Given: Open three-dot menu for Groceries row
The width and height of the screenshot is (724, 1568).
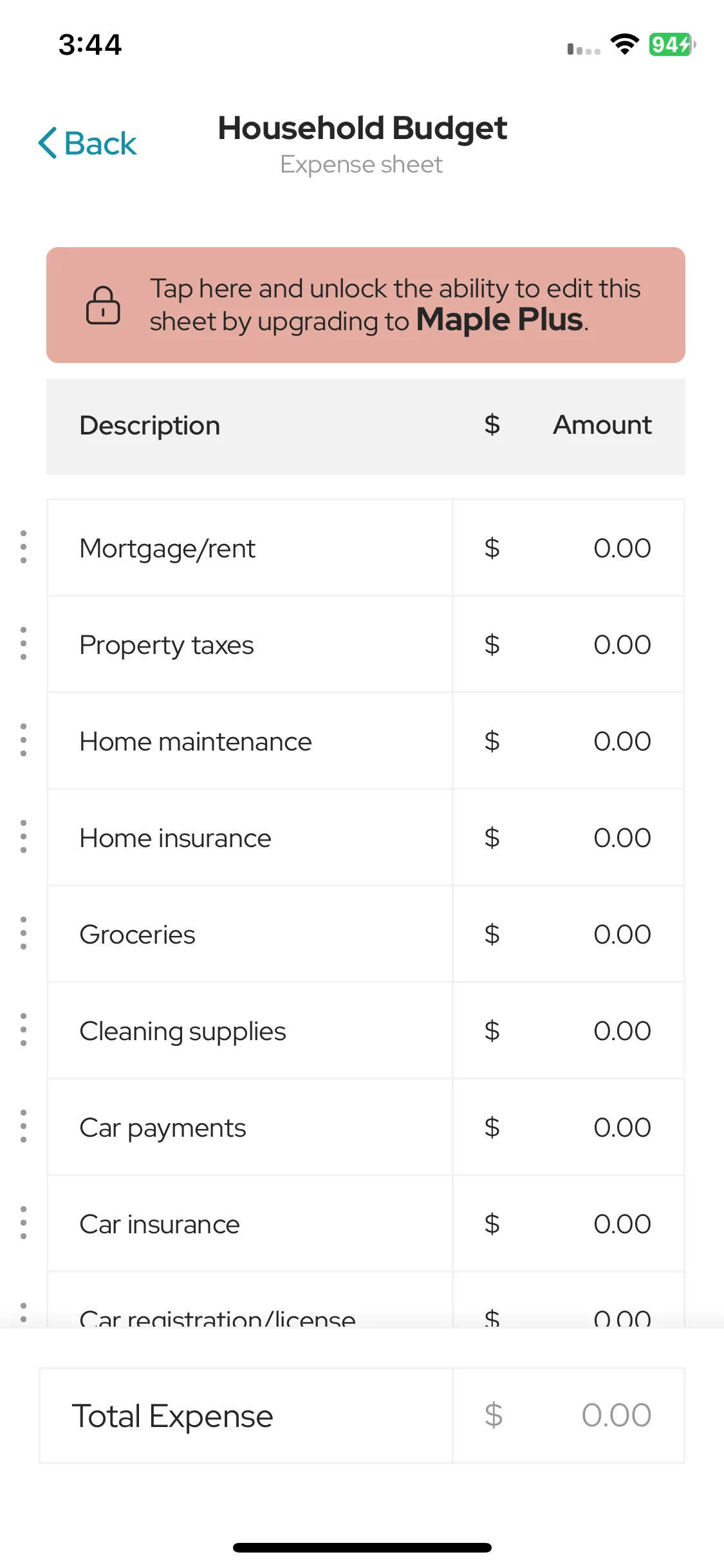Looking at the screenshot, I should (x=23, y=933).
